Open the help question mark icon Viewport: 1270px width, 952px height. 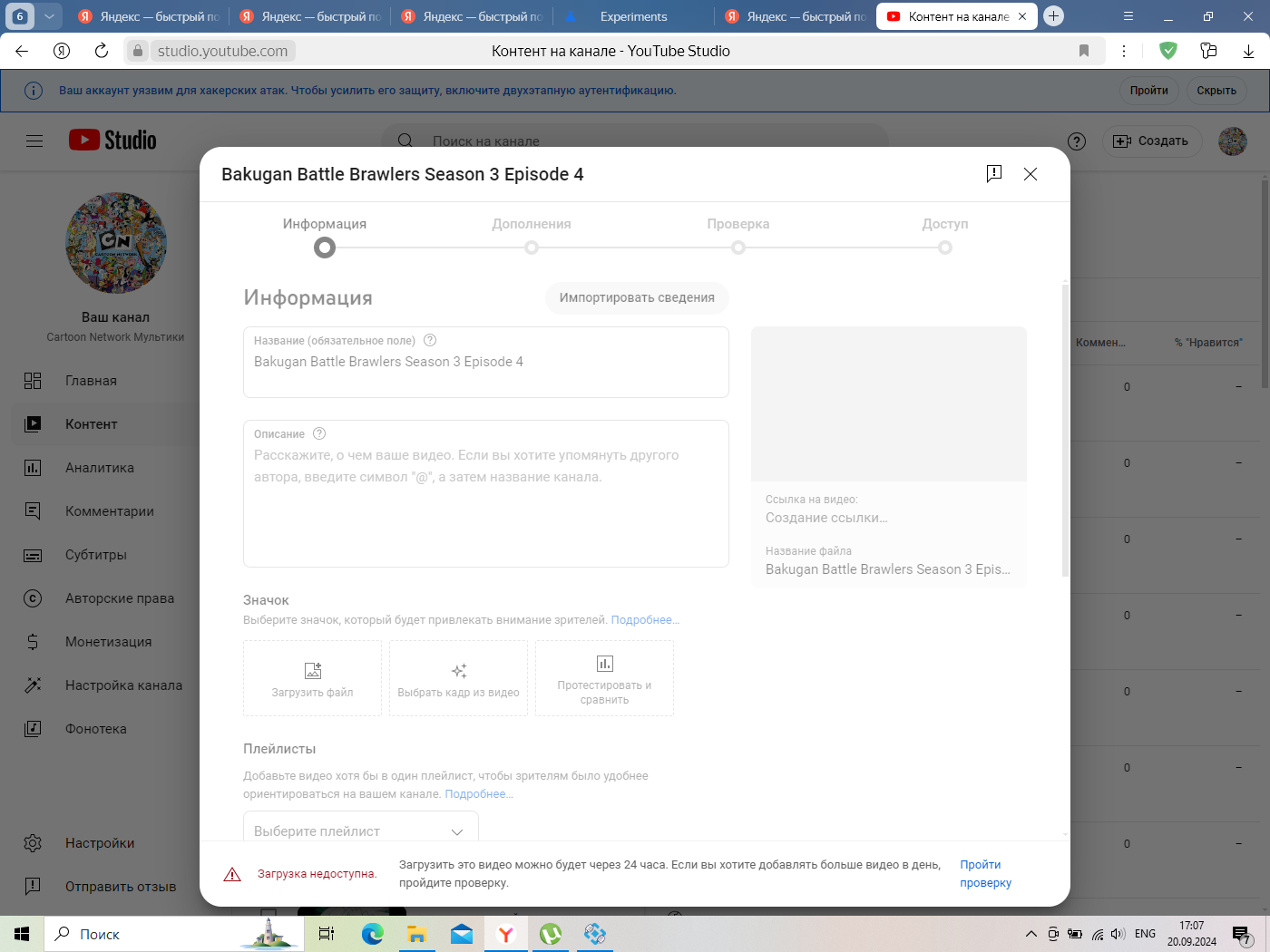(1077, 141)
